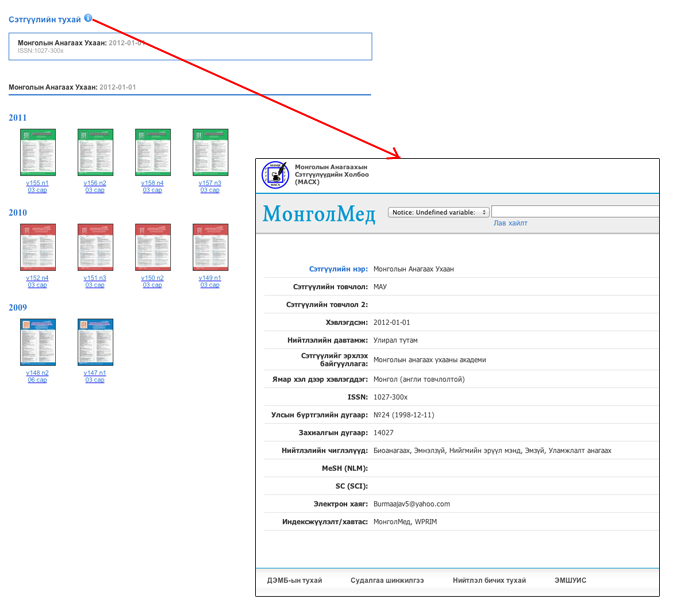680x613 pixels.
Task: Follow the v152 n4 03 сар link
Action: (37, 282)
